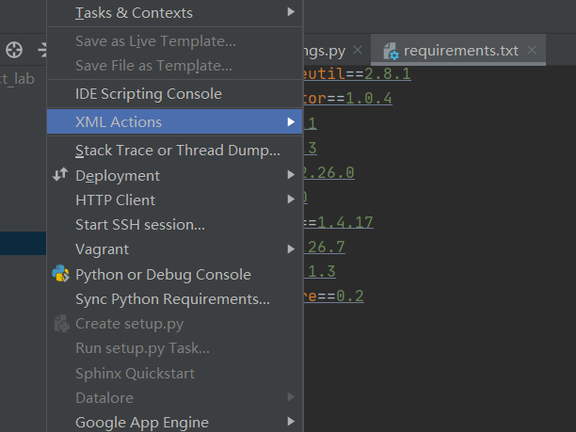Image resolution: width=576 pixels, height=432 pixels.
Task: Click the 1.3 version text in editor
Action: [321, 271]
